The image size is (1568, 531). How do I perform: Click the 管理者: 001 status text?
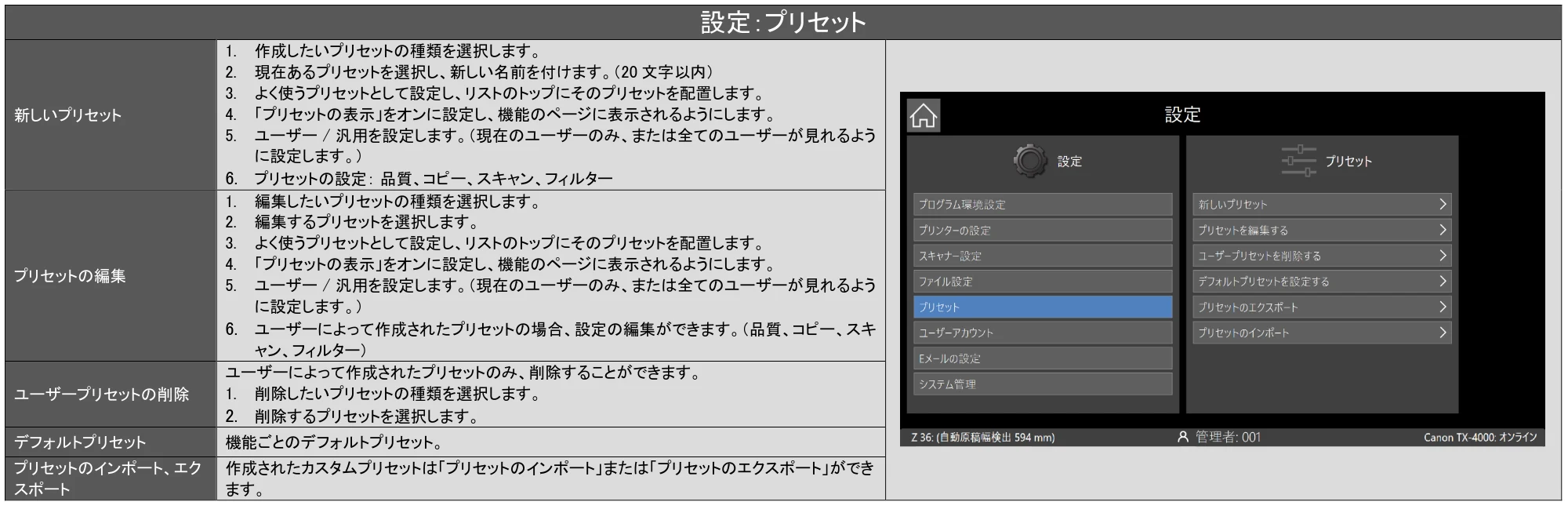1228,437
